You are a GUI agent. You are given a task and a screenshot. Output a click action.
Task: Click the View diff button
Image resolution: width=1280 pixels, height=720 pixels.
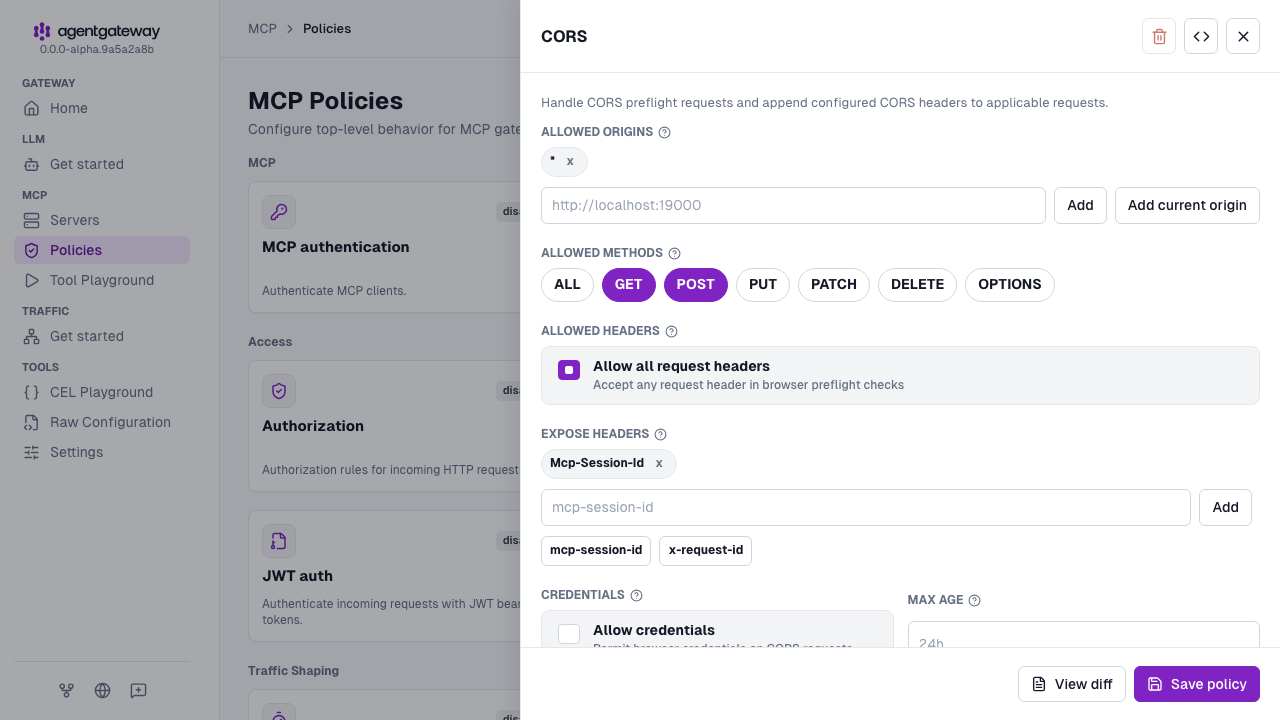point(1072,684)
